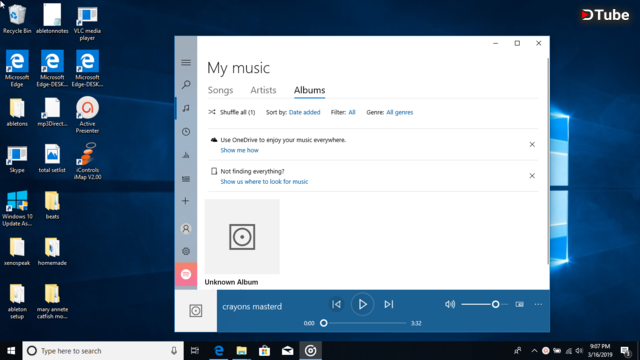Viewport: 640px width, 360px height.
Task: Shuffle all songs
Action: coord(231,112)
